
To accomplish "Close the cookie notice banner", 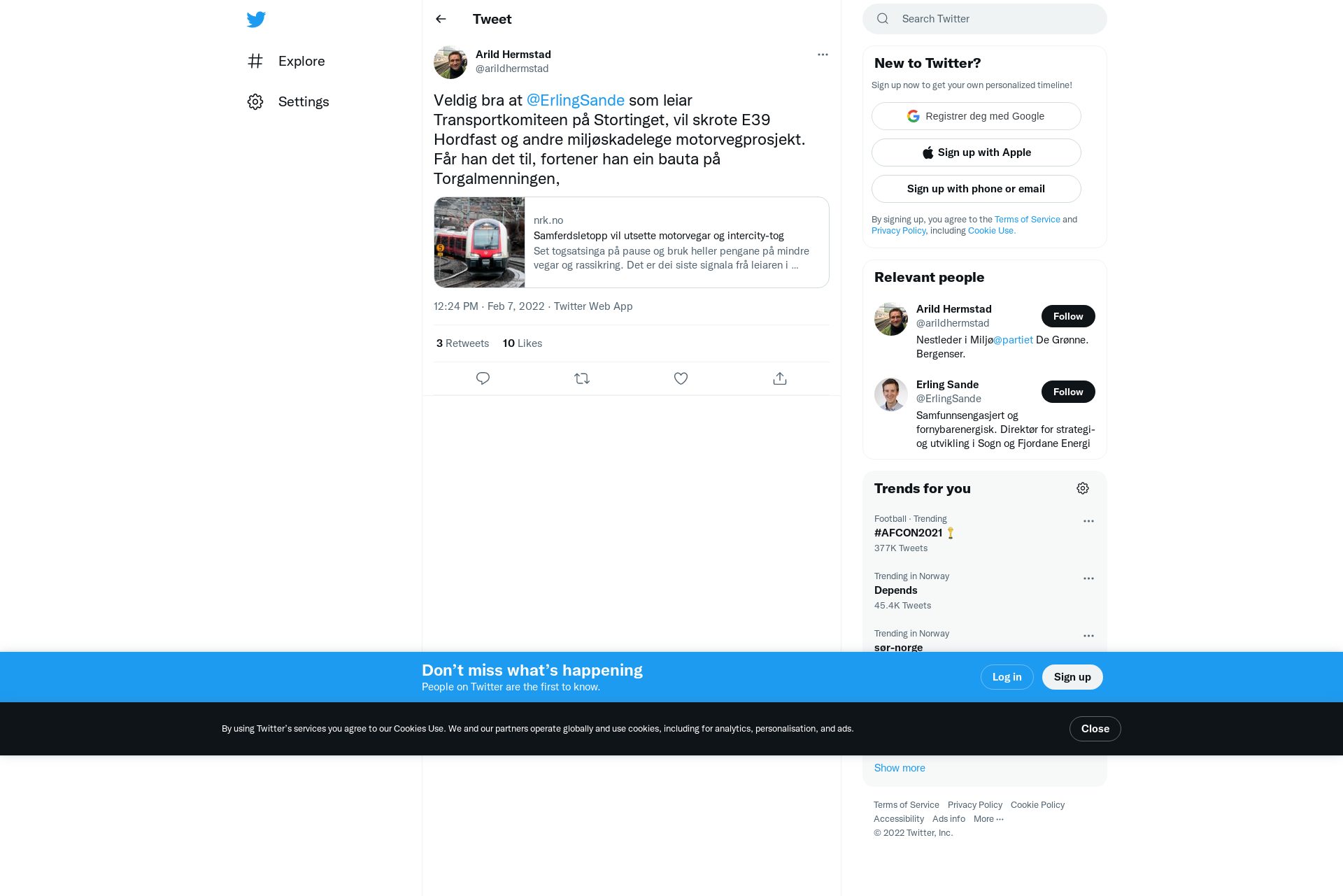I will coord(1095,729).
